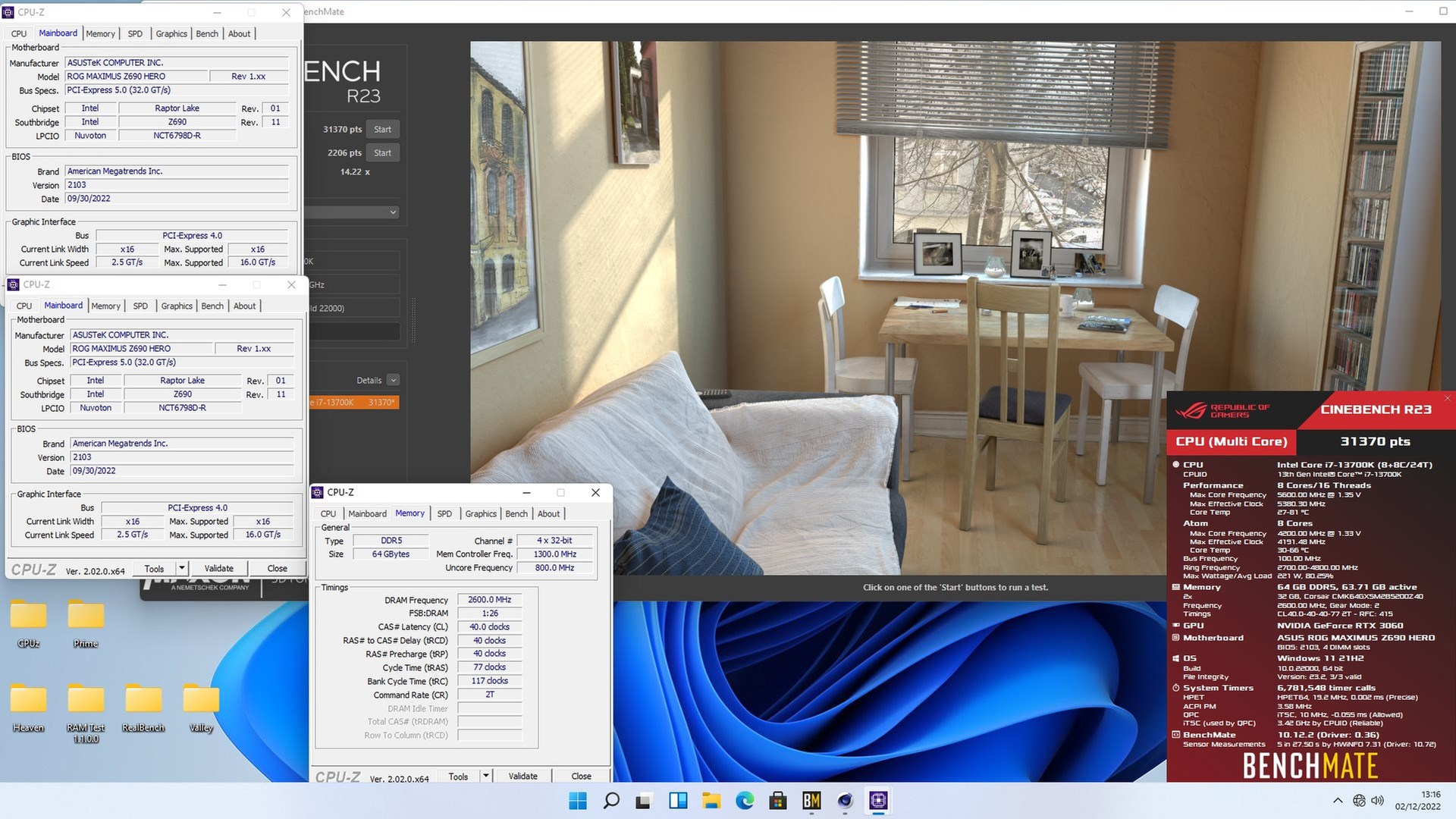Screen dimensions: 1456x819
Task: Open the taskbar clock showing 13:16
Action: (x=1417, y=800)
